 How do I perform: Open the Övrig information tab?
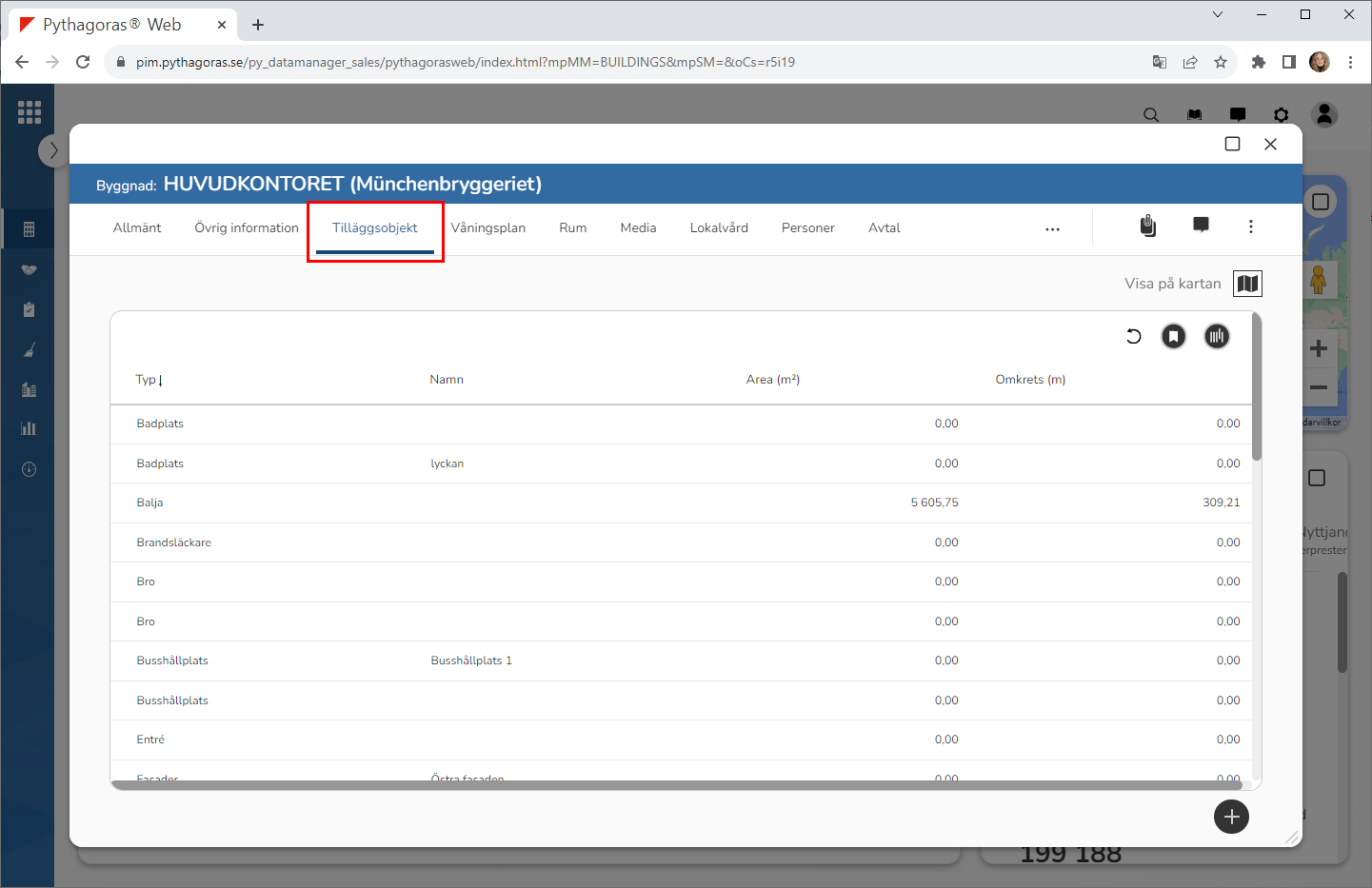click(x=247, y=228)
